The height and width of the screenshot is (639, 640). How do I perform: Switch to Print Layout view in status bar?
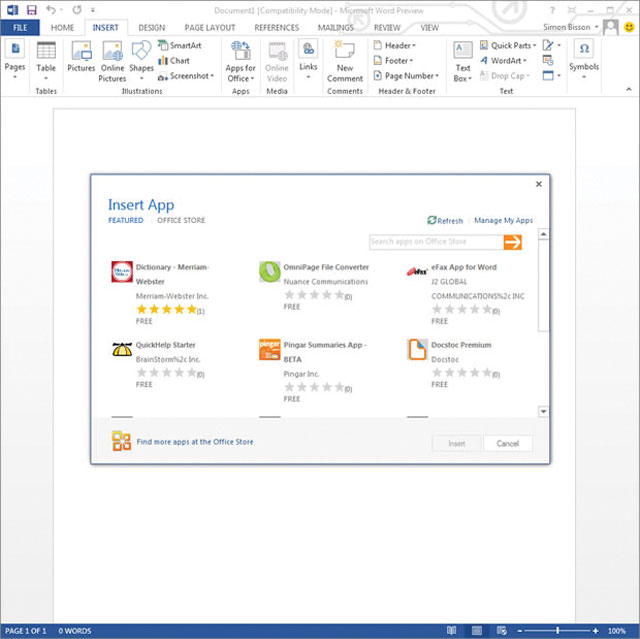(476, 630)
